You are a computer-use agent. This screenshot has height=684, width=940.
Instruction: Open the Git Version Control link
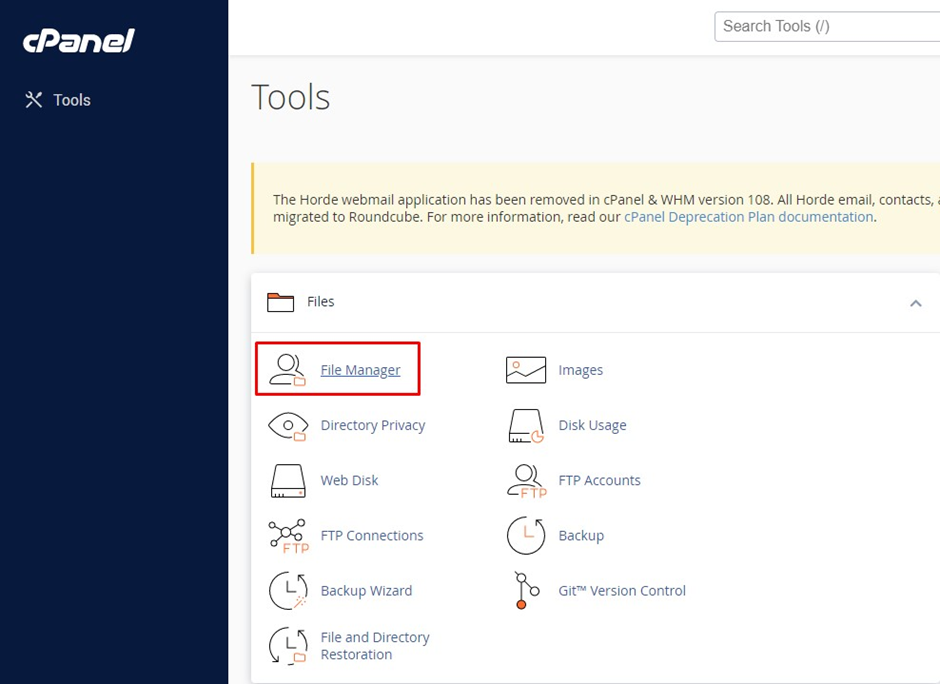click(622, 590)
